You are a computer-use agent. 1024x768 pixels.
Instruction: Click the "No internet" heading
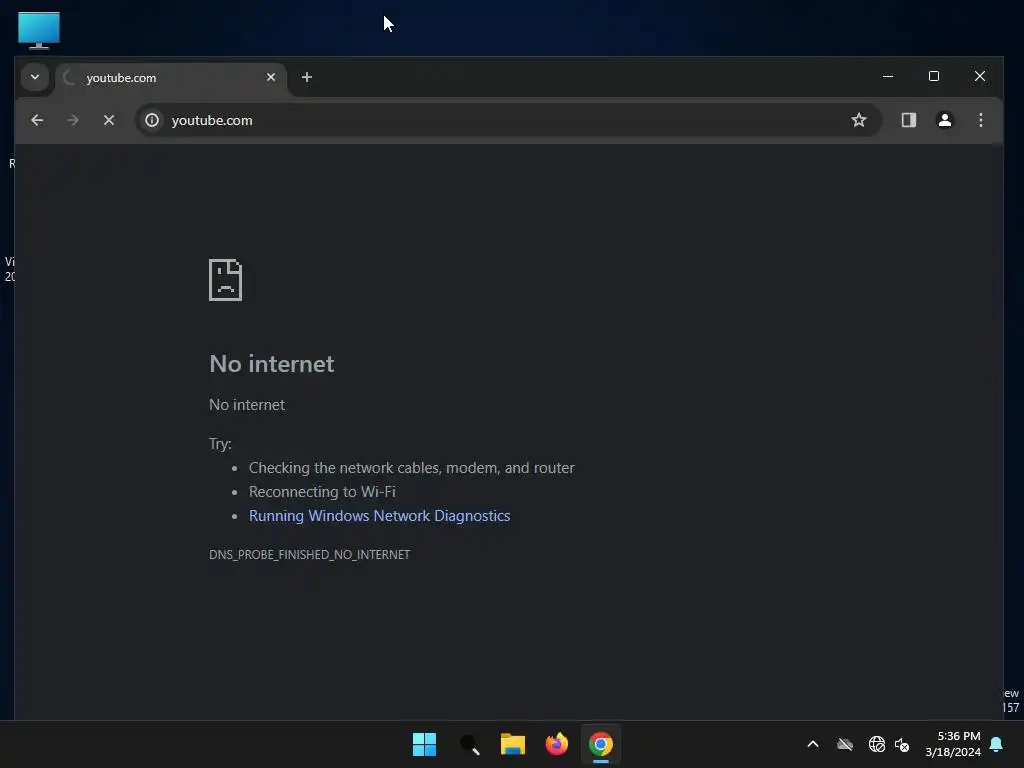tap(272, 364)
